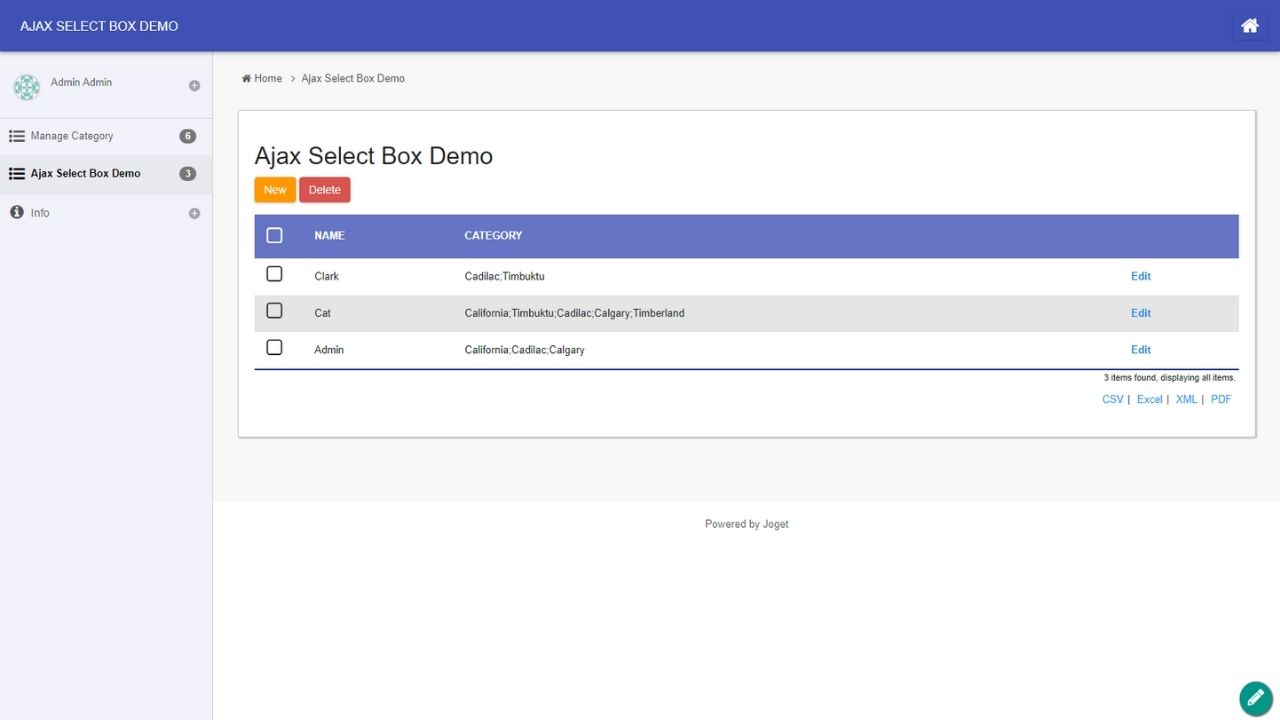Check the checkbox for the Clark row
This screenshot has height=720, width=1280.
[274, 274]
